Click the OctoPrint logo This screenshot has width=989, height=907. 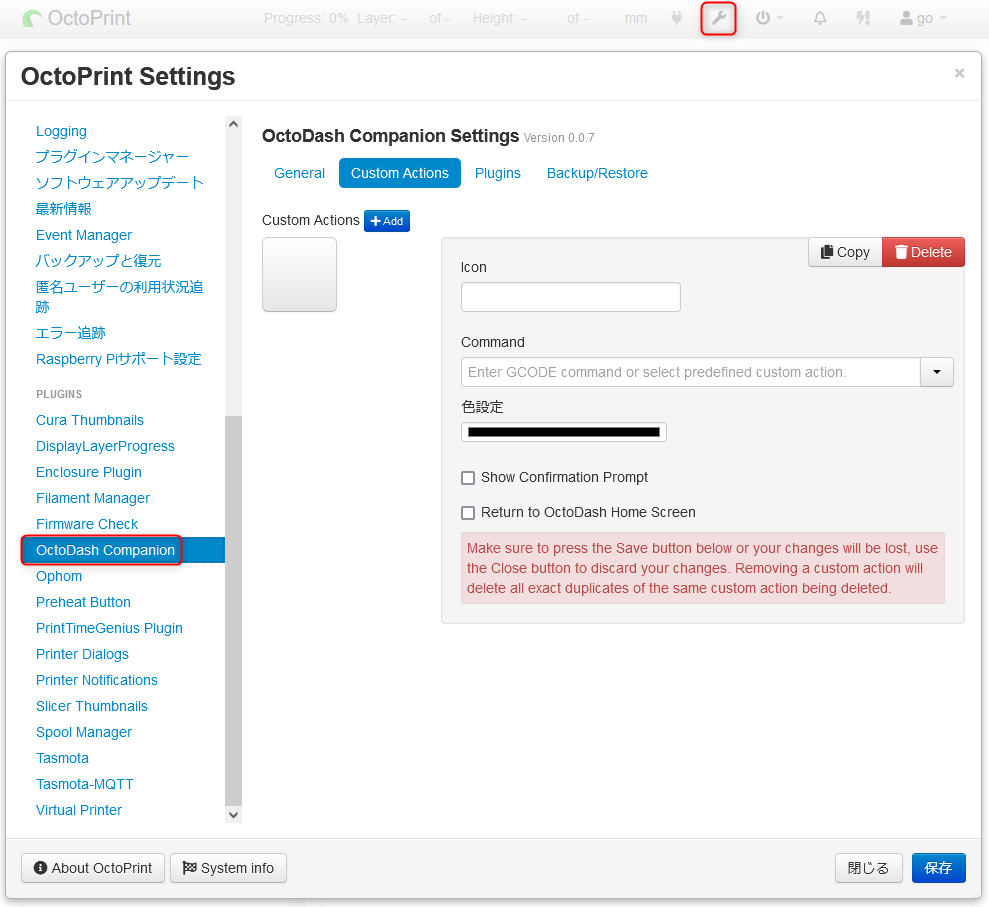[x=76, y=18]
